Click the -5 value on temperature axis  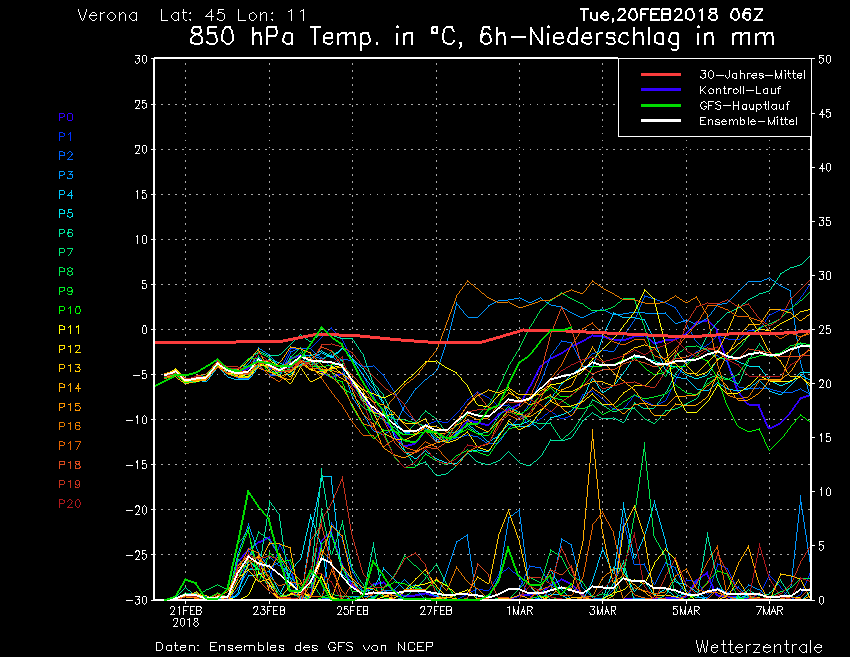coord(139,375)
